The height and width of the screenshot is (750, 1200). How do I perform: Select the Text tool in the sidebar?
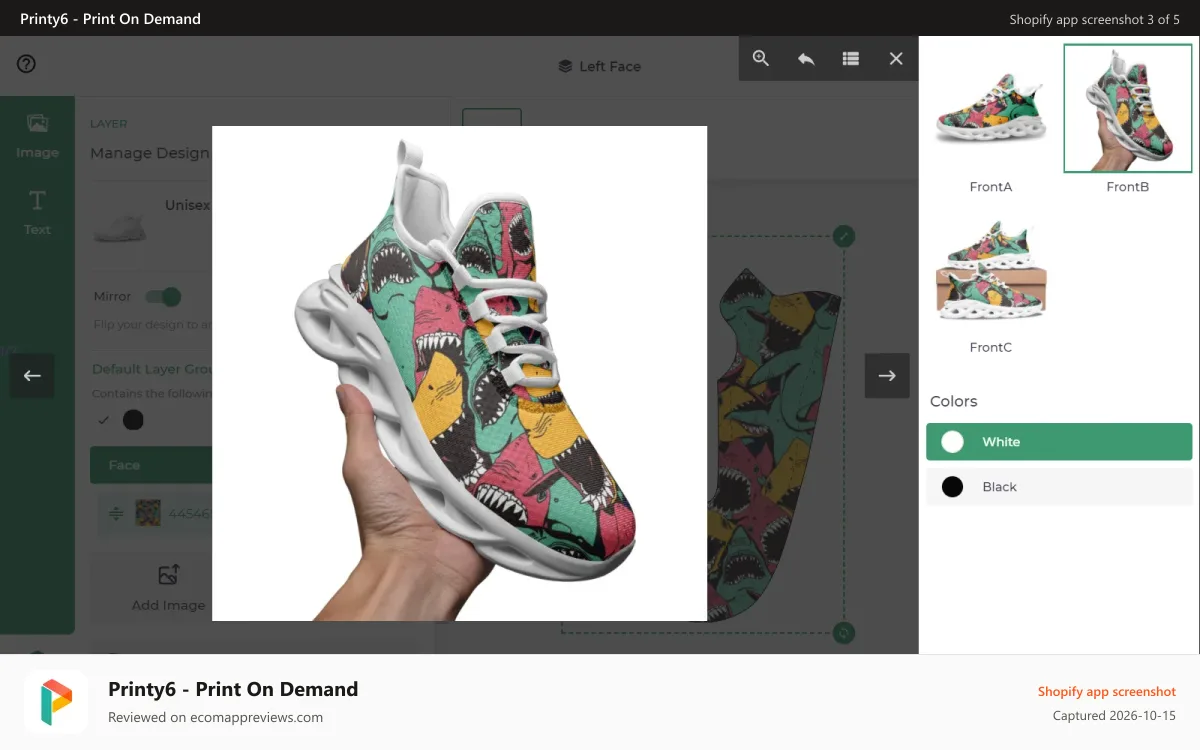click(x=37, y=211)
